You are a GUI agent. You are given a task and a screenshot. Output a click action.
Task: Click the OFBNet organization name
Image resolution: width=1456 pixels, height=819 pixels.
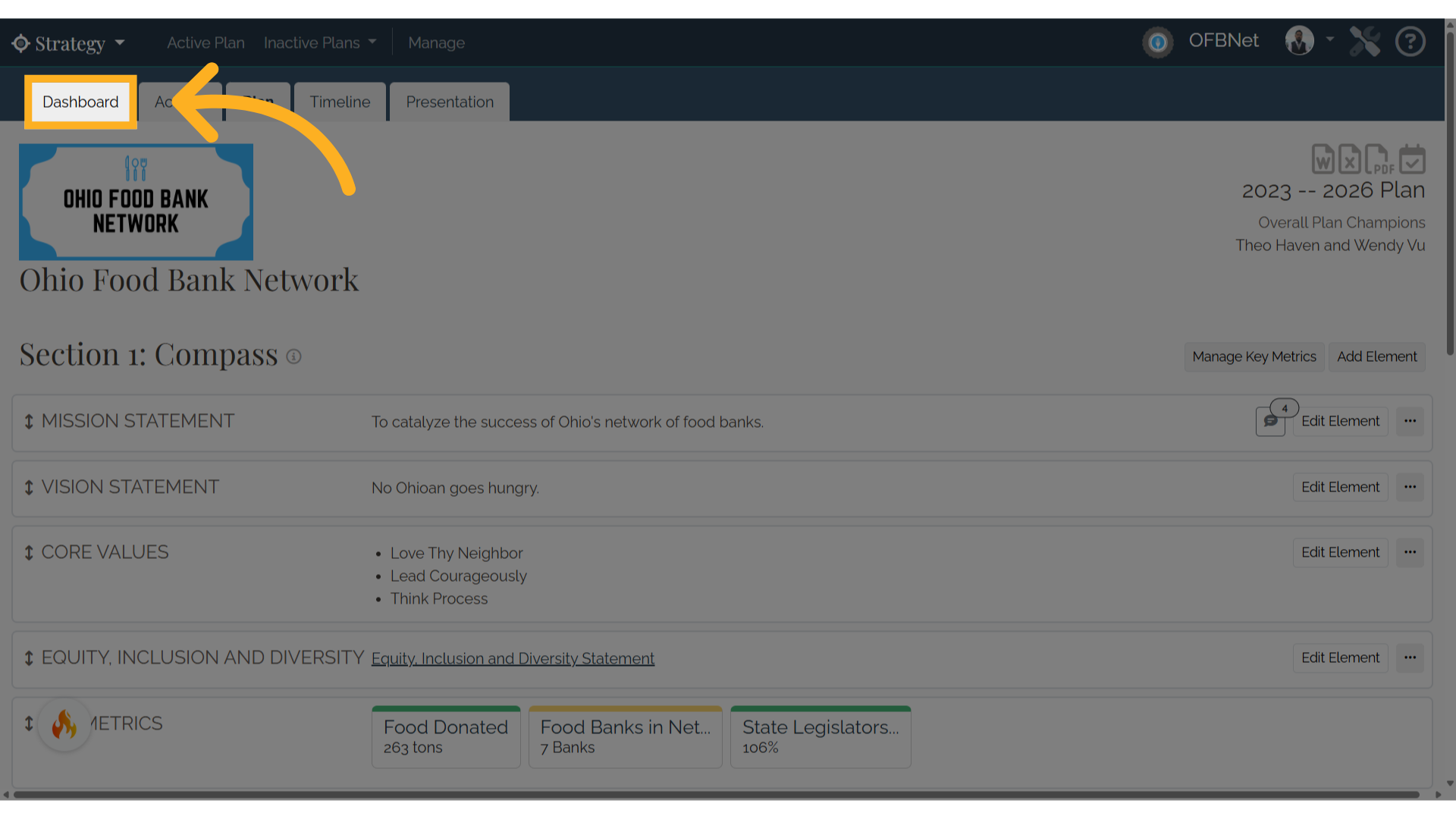click(1223, 41)
